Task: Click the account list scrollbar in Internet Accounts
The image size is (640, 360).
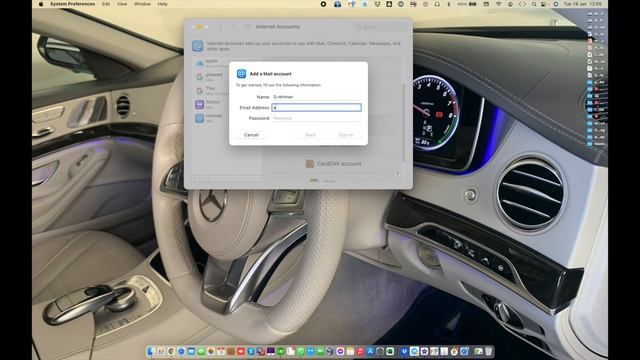Action: tap(404, 122)
